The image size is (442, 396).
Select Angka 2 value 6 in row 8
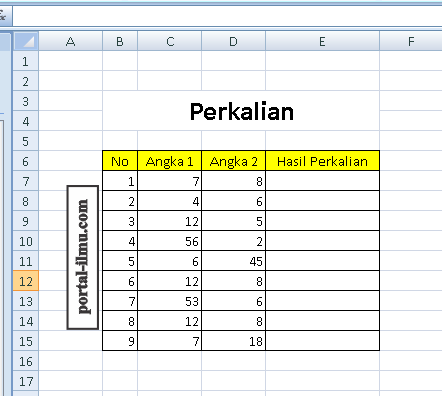[233, 201]
